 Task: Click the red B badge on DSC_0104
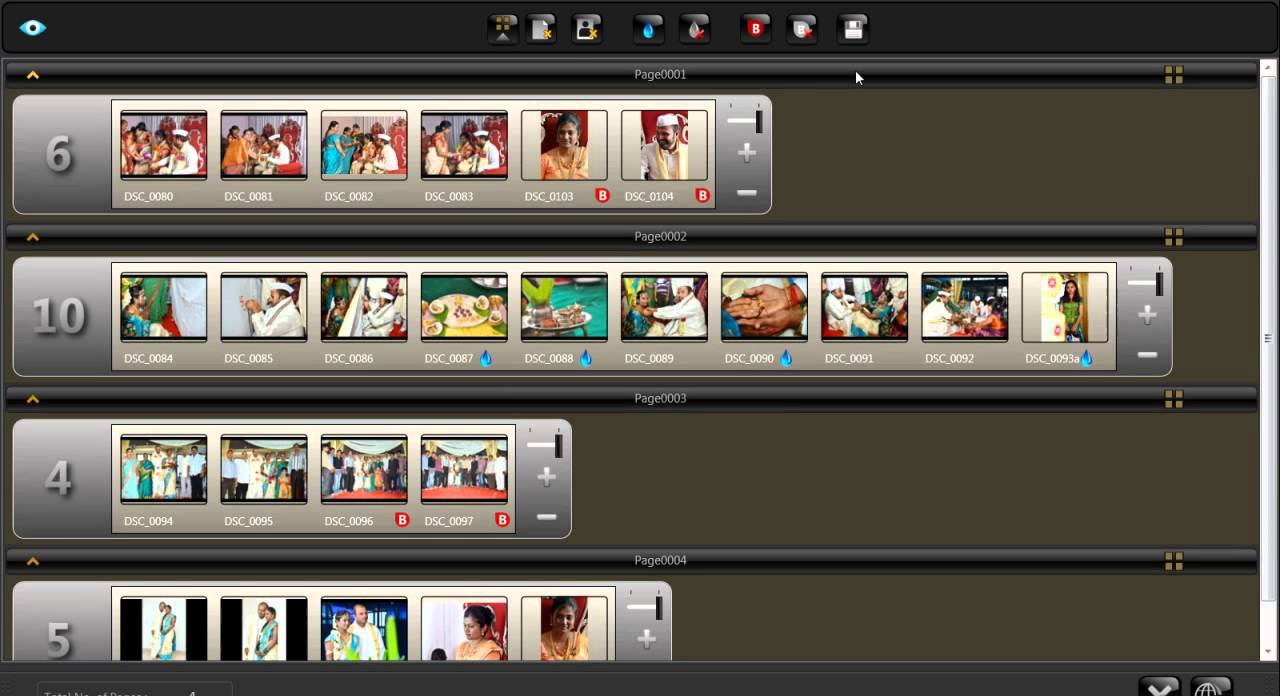(702, 196)
